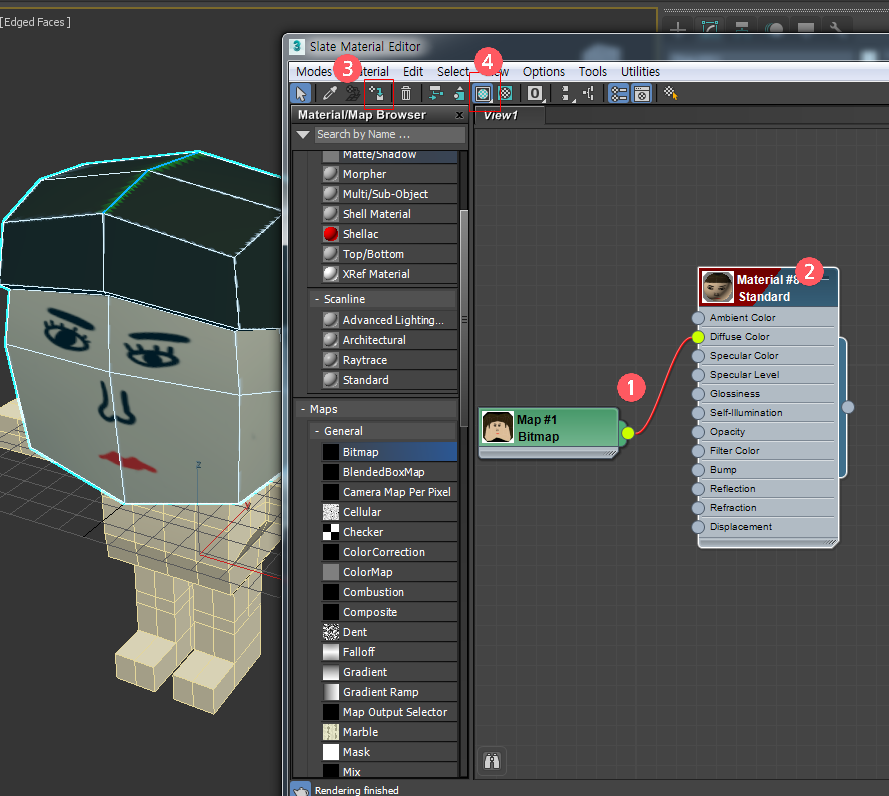The width and height of the screenshot is (889, 796).
Task: Open the Utilities wrench tab in command panel
Action: pyautogui.click(x=835, y=27)
